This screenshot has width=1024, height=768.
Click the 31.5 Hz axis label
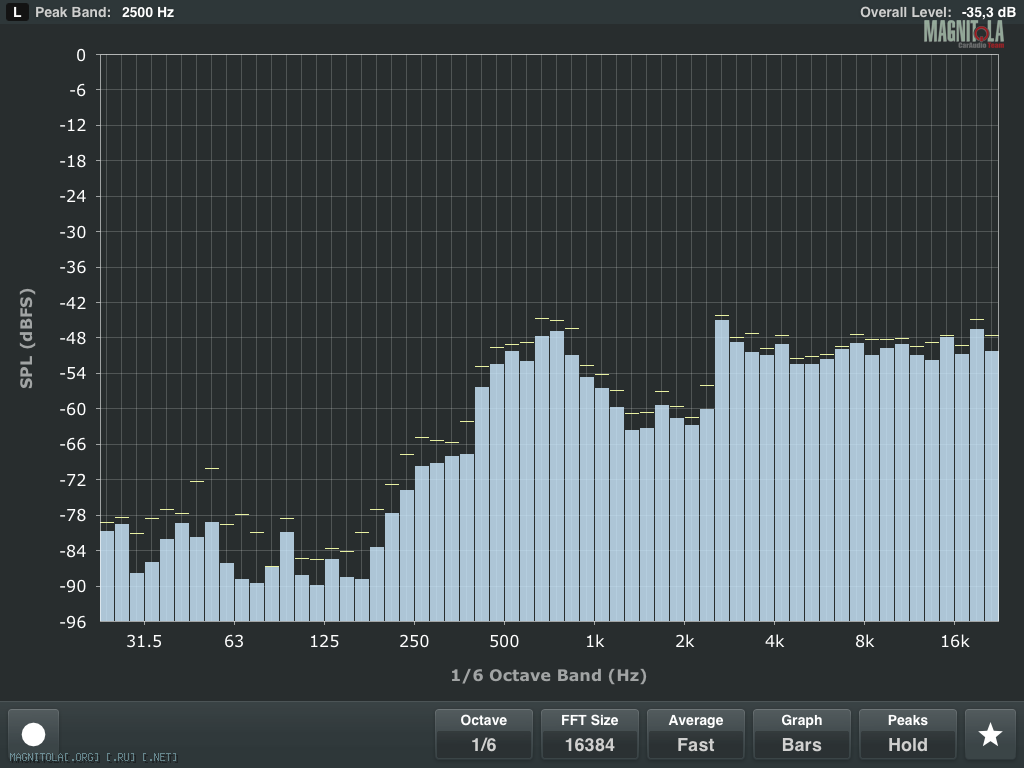tap(144, 641)
